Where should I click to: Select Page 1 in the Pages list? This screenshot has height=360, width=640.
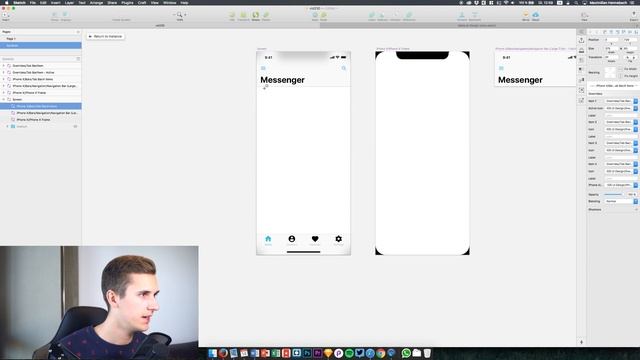click(x=41, y=39)
